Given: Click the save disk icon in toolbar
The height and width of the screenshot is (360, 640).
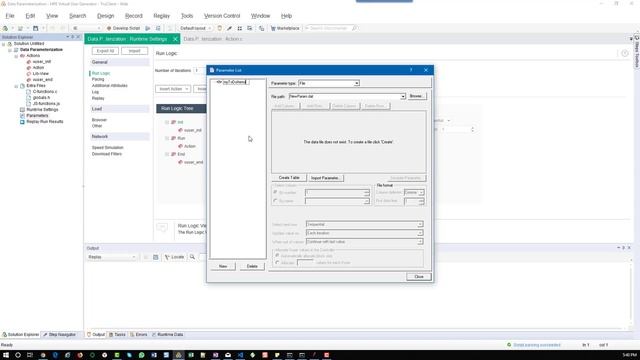Looking at the screenshot, I should click(x=36, y=28).
